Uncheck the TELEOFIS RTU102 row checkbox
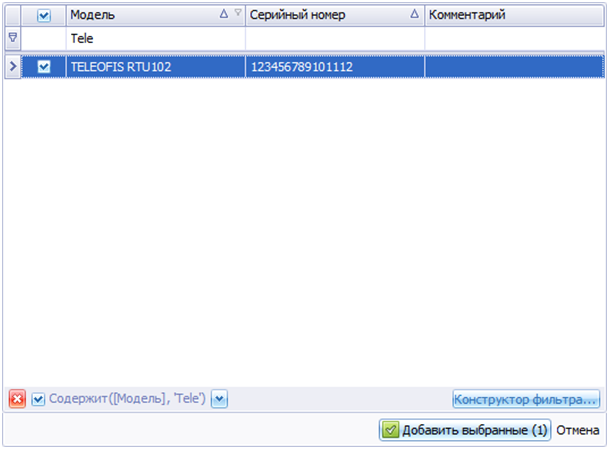Viewport: 609px width, 449px height. tap(44, 67)
